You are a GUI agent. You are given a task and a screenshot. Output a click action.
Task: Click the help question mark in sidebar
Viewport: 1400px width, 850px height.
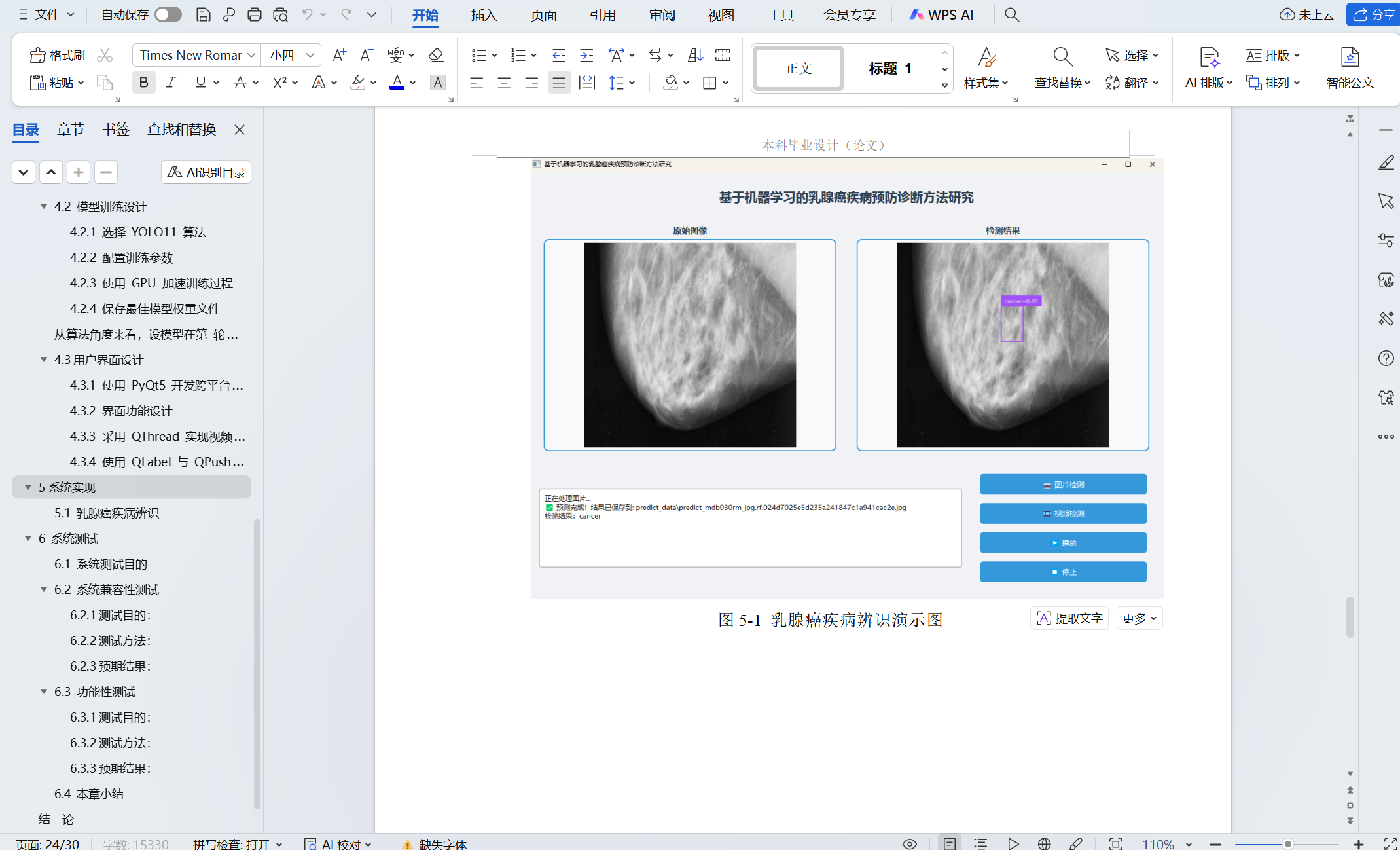tap(1386, 358)
